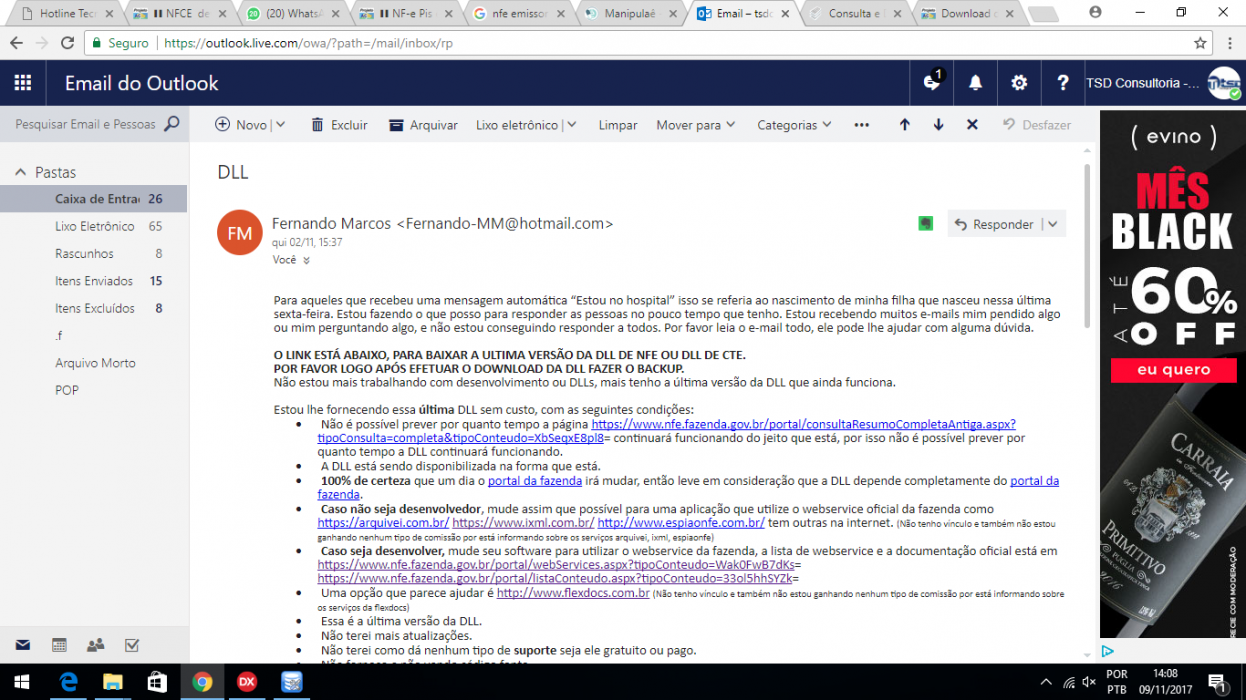Collapse the Pastas folder list
1246x700 pixels.
click(21, 172)
